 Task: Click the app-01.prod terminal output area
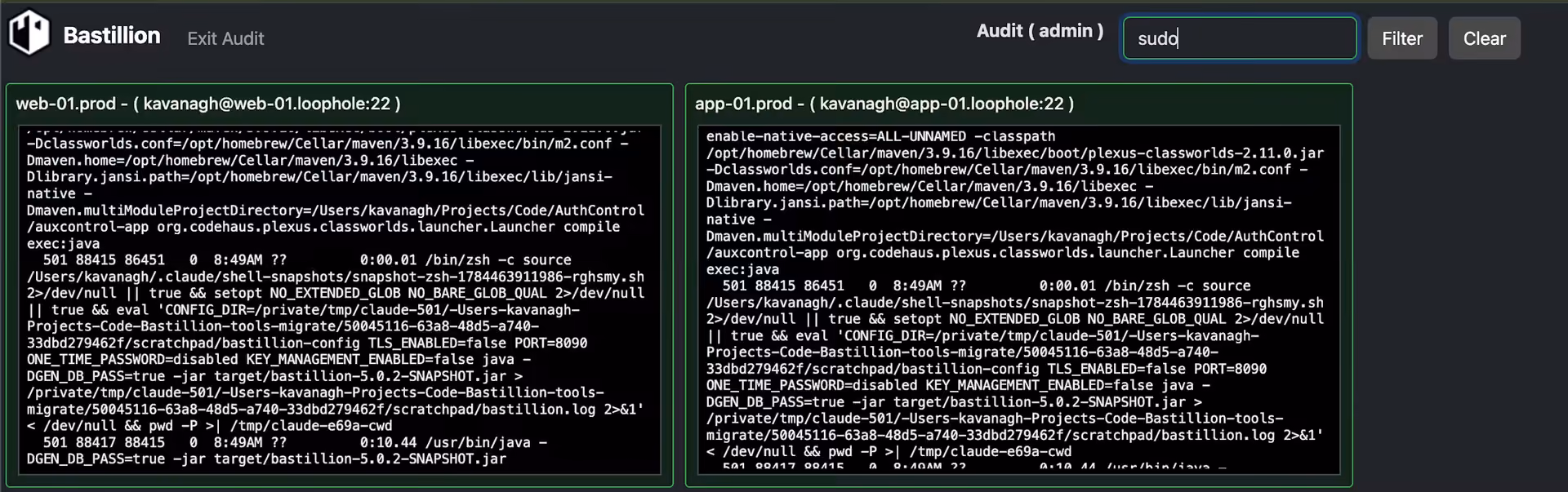click(1019, 299)
